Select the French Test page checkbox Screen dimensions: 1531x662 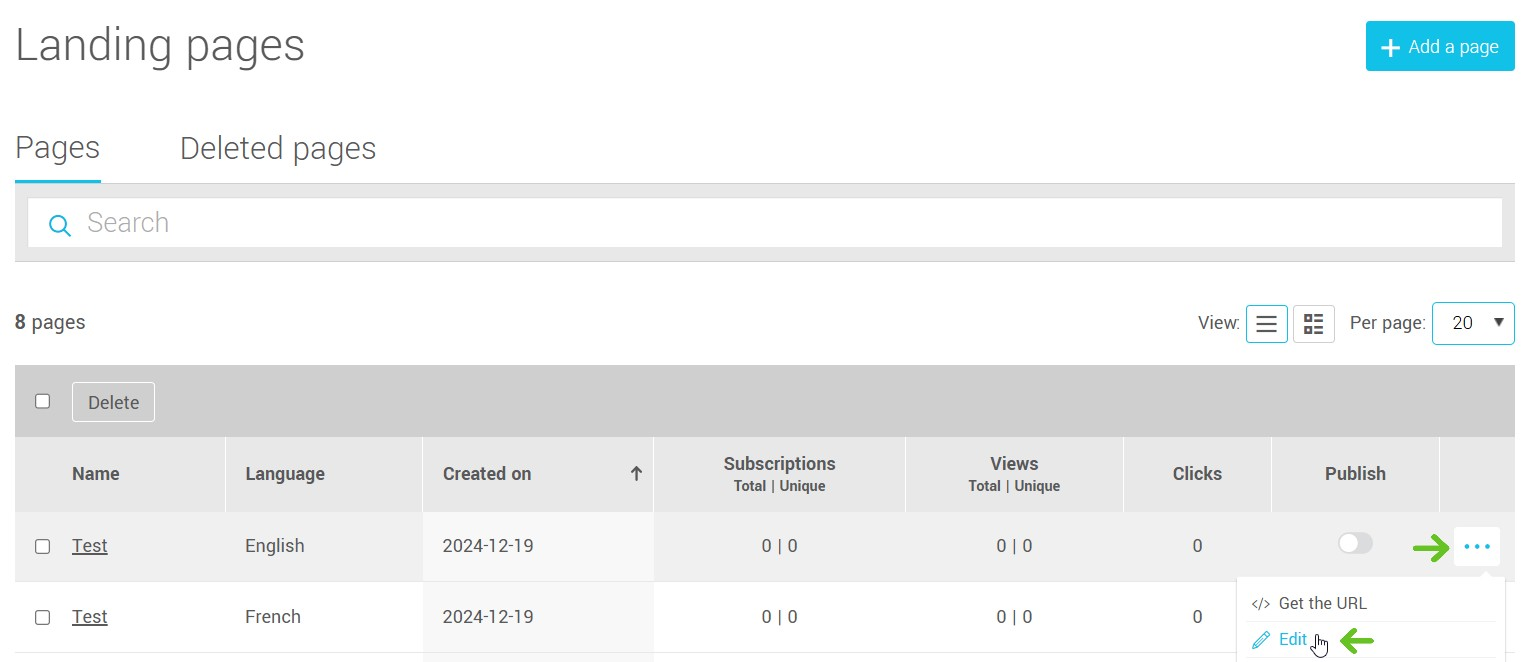tap(42, 617)
